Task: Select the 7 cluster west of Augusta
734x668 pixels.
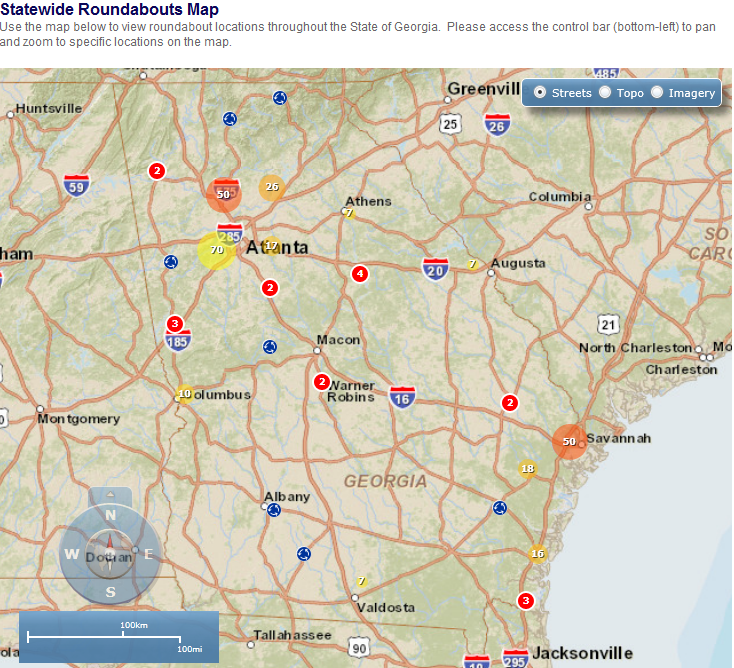Action: tap(472, 264)
